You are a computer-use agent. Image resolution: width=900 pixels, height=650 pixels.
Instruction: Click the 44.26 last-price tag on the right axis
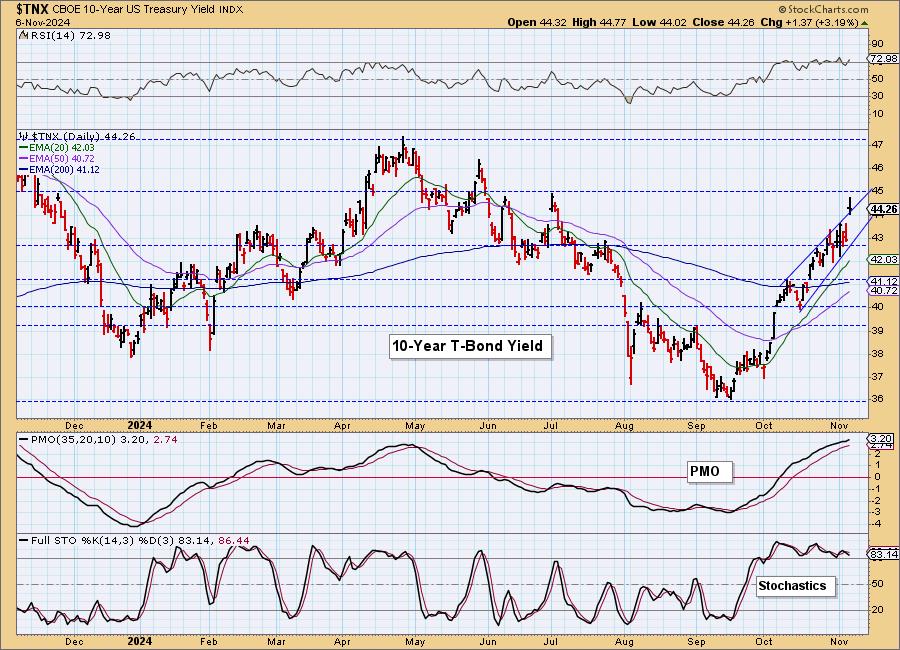(x=884, y=209)
